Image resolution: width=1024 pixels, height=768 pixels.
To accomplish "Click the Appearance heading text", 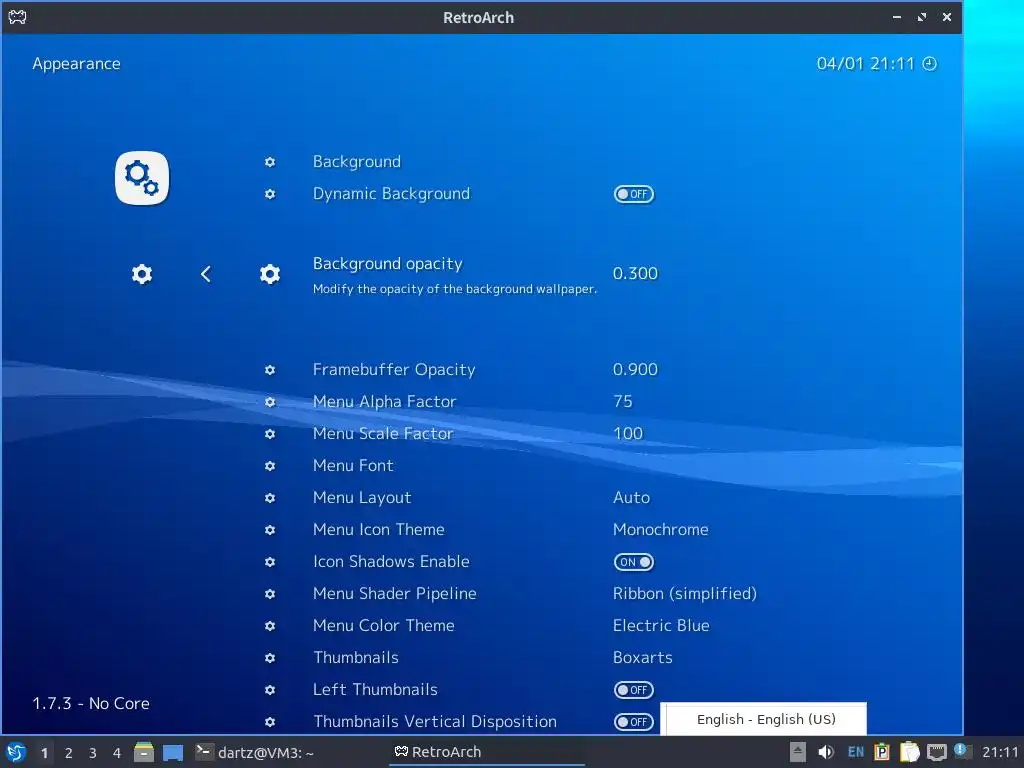I will coord(76,64).
